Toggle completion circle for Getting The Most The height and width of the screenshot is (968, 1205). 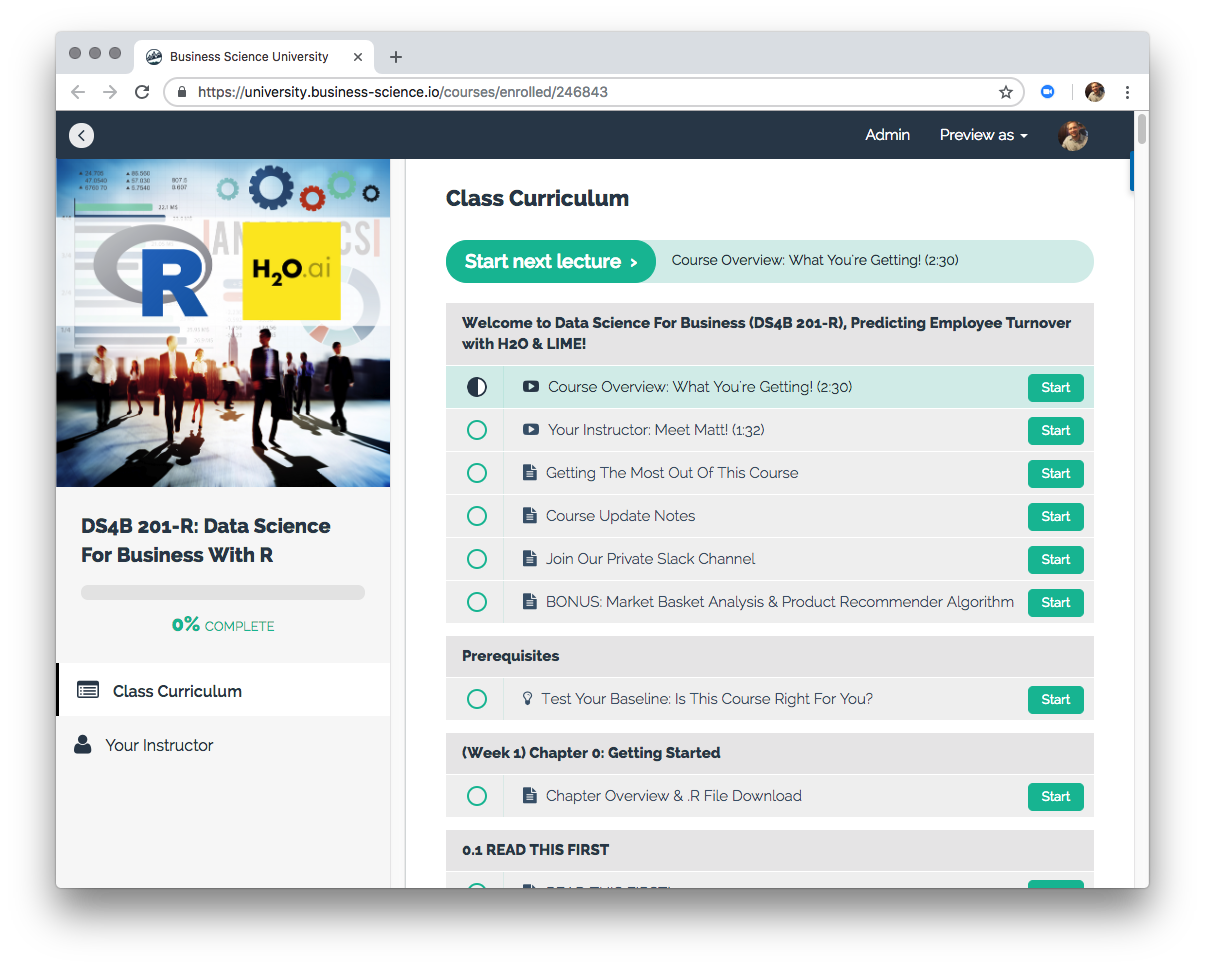pyautogui.click(x=477, y=473)
